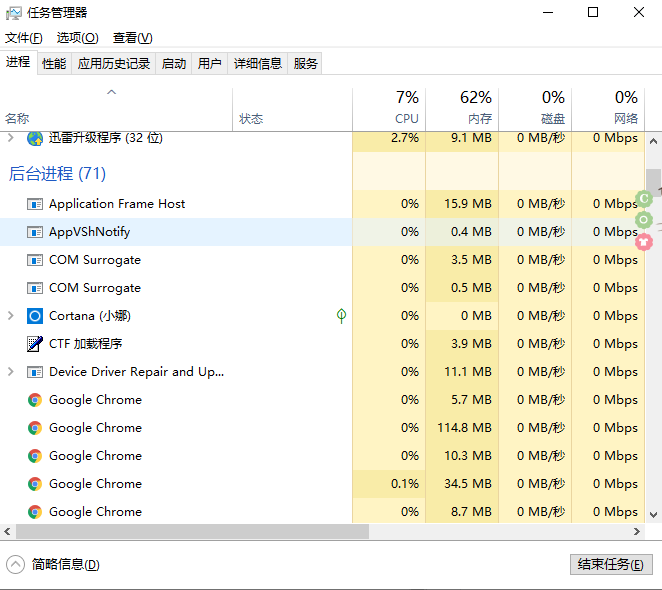Image resolution: width=662 pixels, height=590 pixels.
Task: Click the icon of the 0.5 MB COM Surrogate
Action: coord(35,288)
